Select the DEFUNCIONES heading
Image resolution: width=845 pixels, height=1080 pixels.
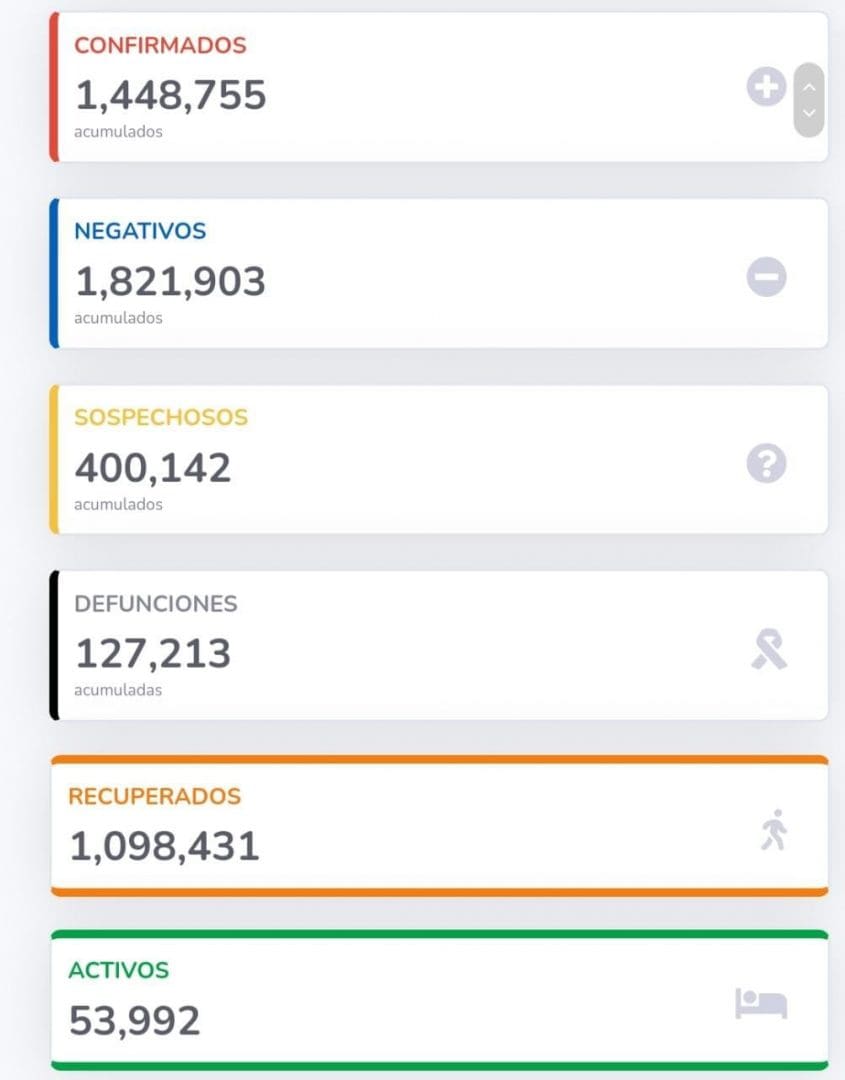tap(156, 604)
